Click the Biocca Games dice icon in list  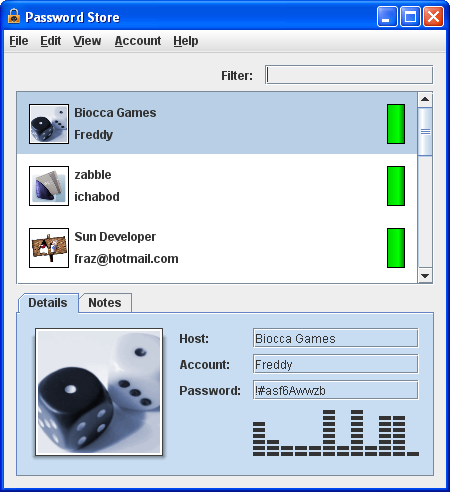coord(49,124)
